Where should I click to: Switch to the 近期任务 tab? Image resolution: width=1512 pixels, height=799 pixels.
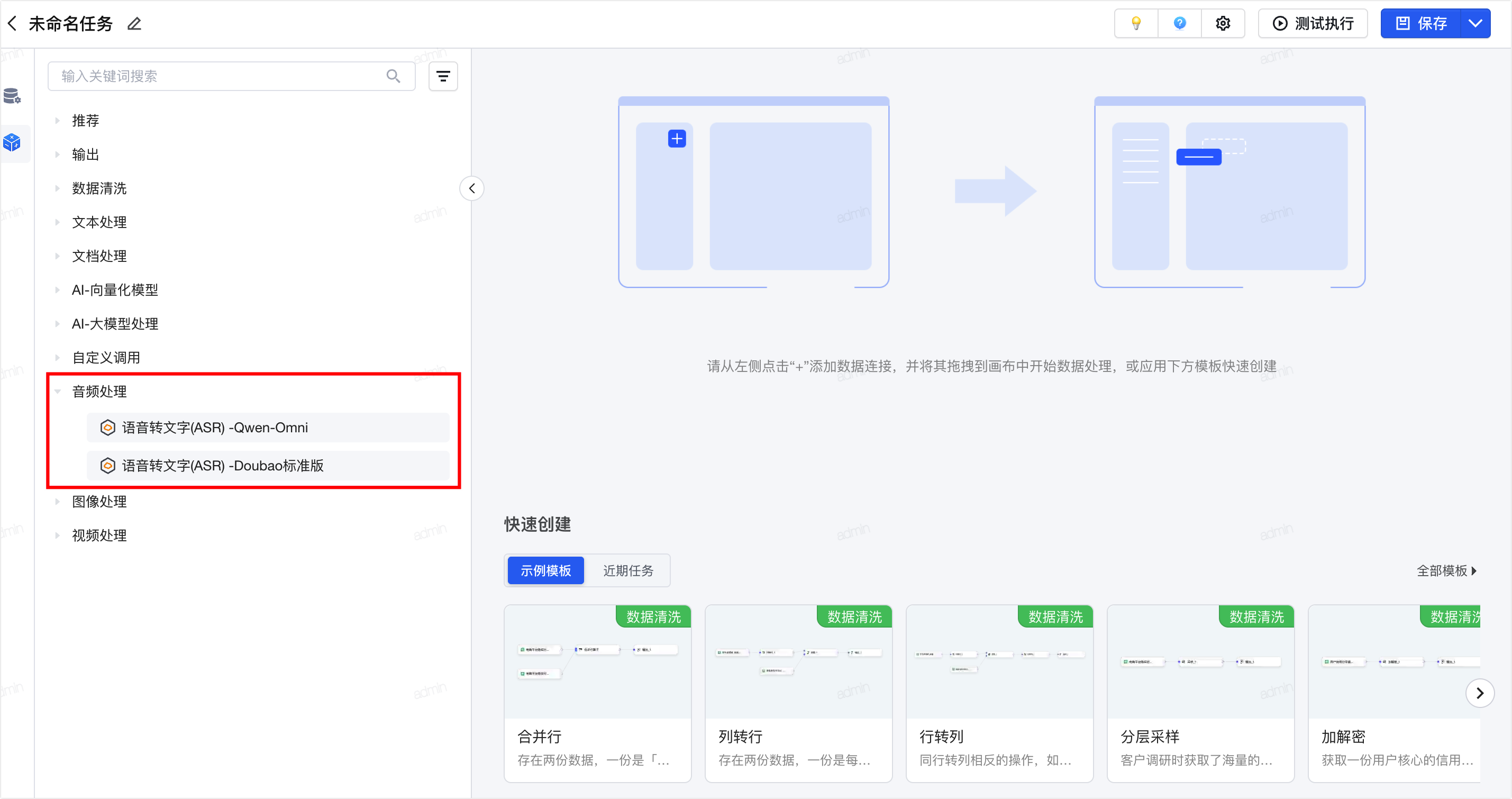pyautogui.click(x=628, y=570)
